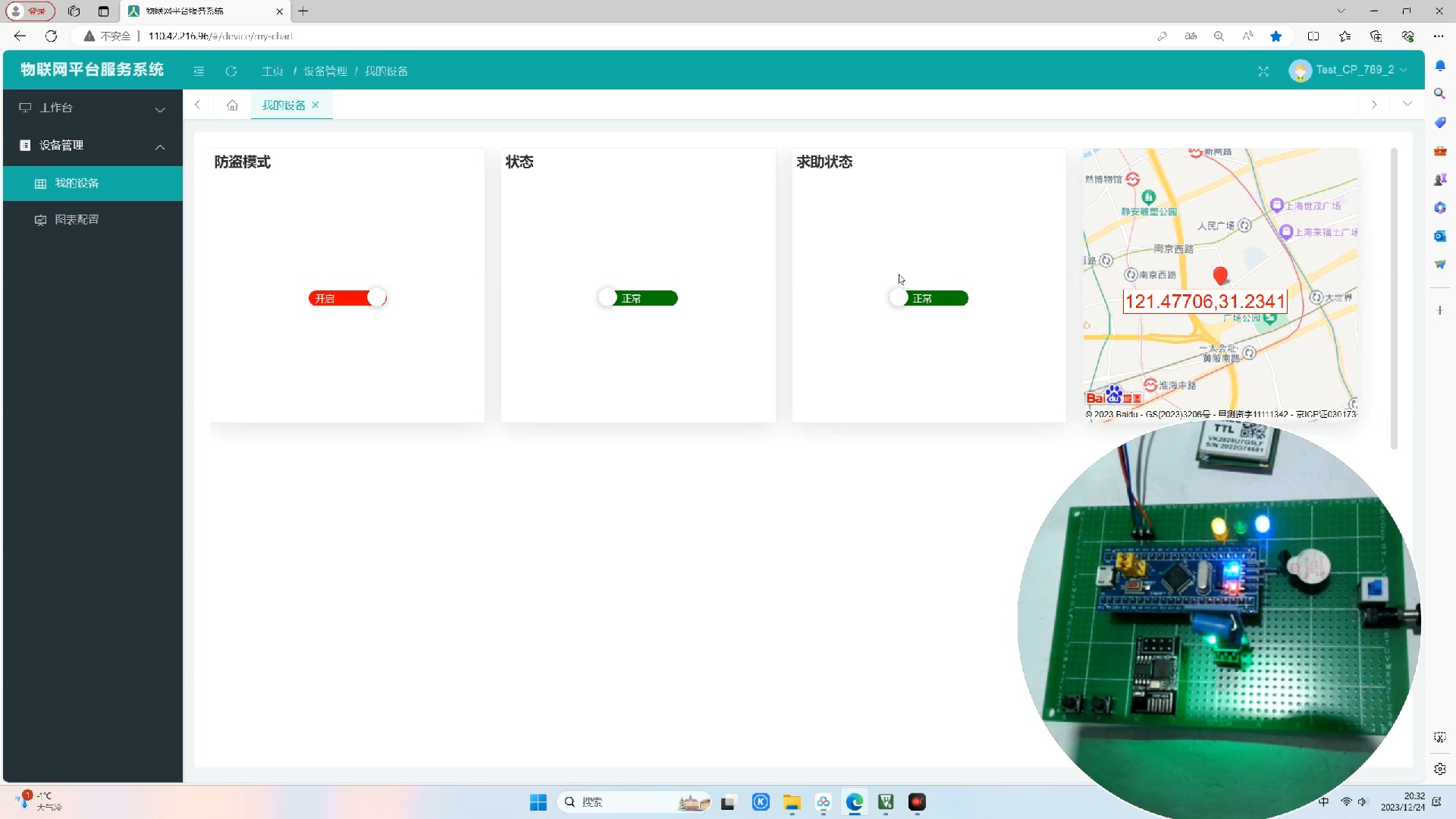The width and height of the screenshot is (1456, 819).
Task: Select 我的设备 in sidebar menu
Action: 77,184
